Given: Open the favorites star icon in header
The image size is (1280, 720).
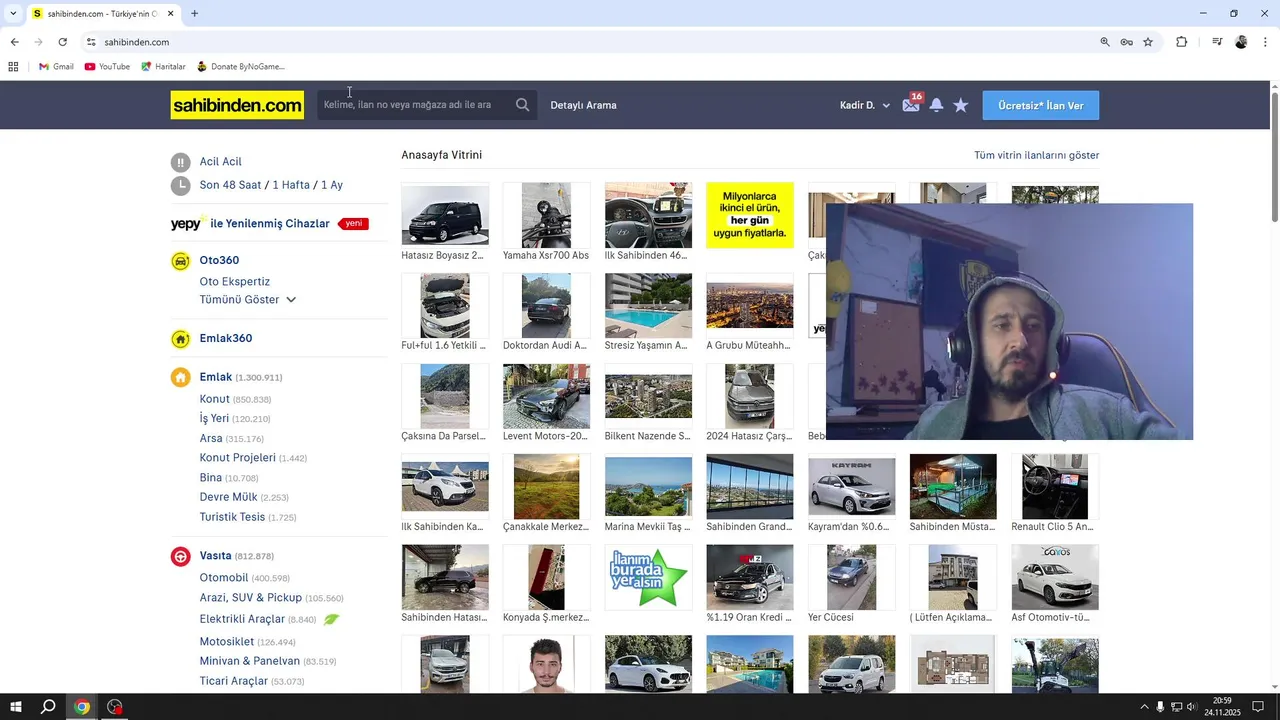Looking at the screenshot, I should 961,105.
